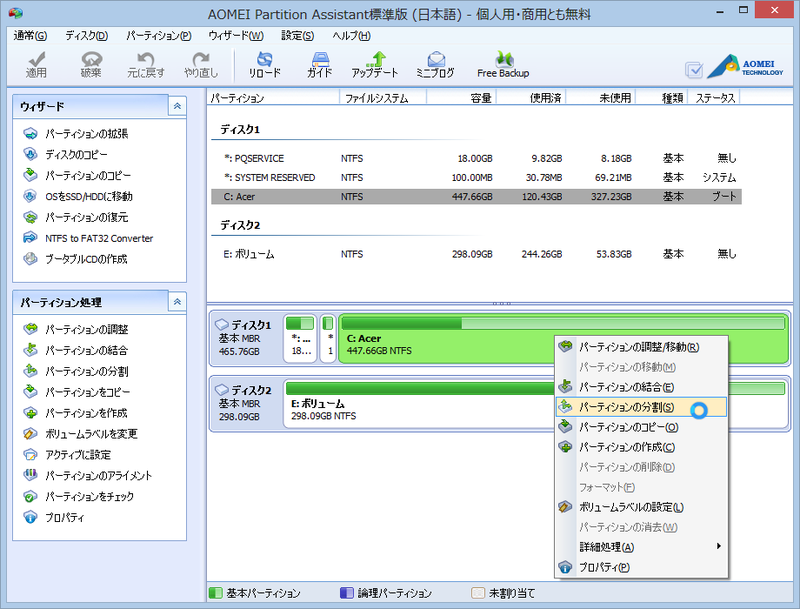Start the パーティションの復元 wizard
The height and width of the screenshot is (609, 800).
point(76,217)
